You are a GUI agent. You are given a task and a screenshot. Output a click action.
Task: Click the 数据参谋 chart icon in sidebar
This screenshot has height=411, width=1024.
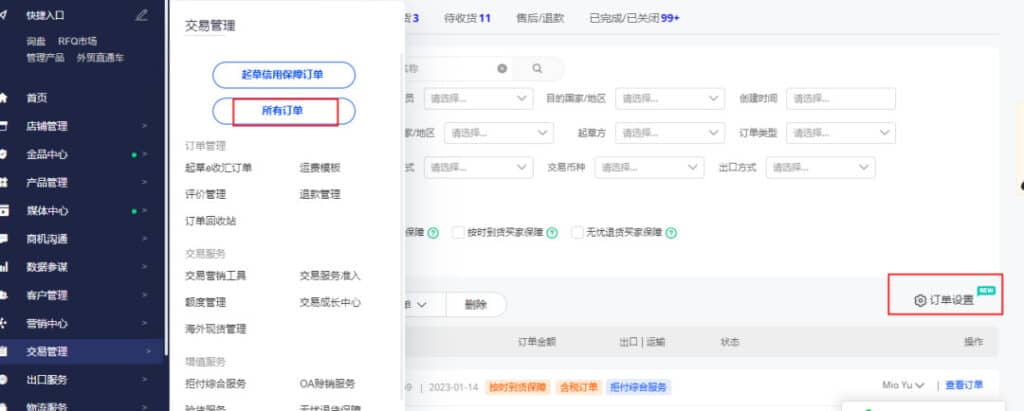[x=5, y=267]
